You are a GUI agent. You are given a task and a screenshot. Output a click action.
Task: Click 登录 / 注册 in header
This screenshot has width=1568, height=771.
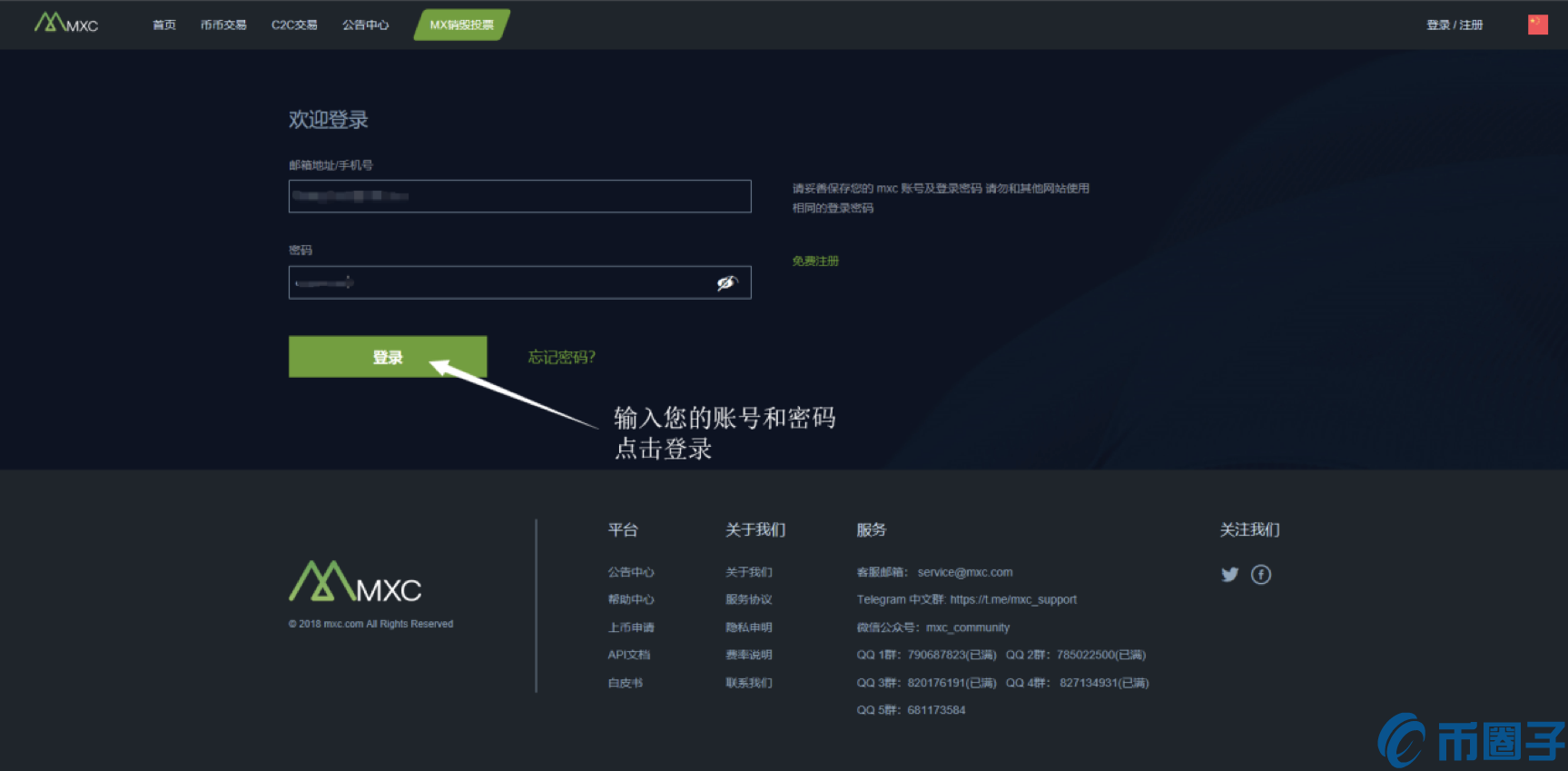(x=1454, y=25)
